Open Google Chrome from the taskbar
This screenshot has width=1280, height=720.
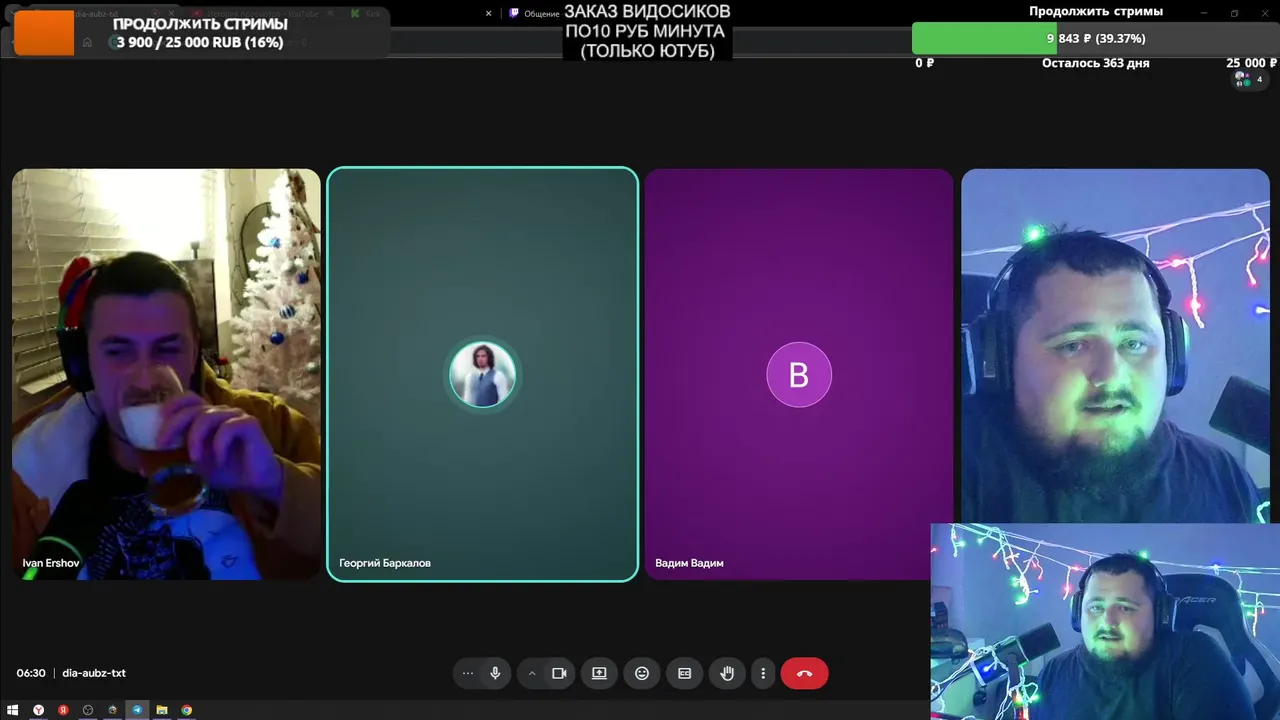click(x=187, y=710)
